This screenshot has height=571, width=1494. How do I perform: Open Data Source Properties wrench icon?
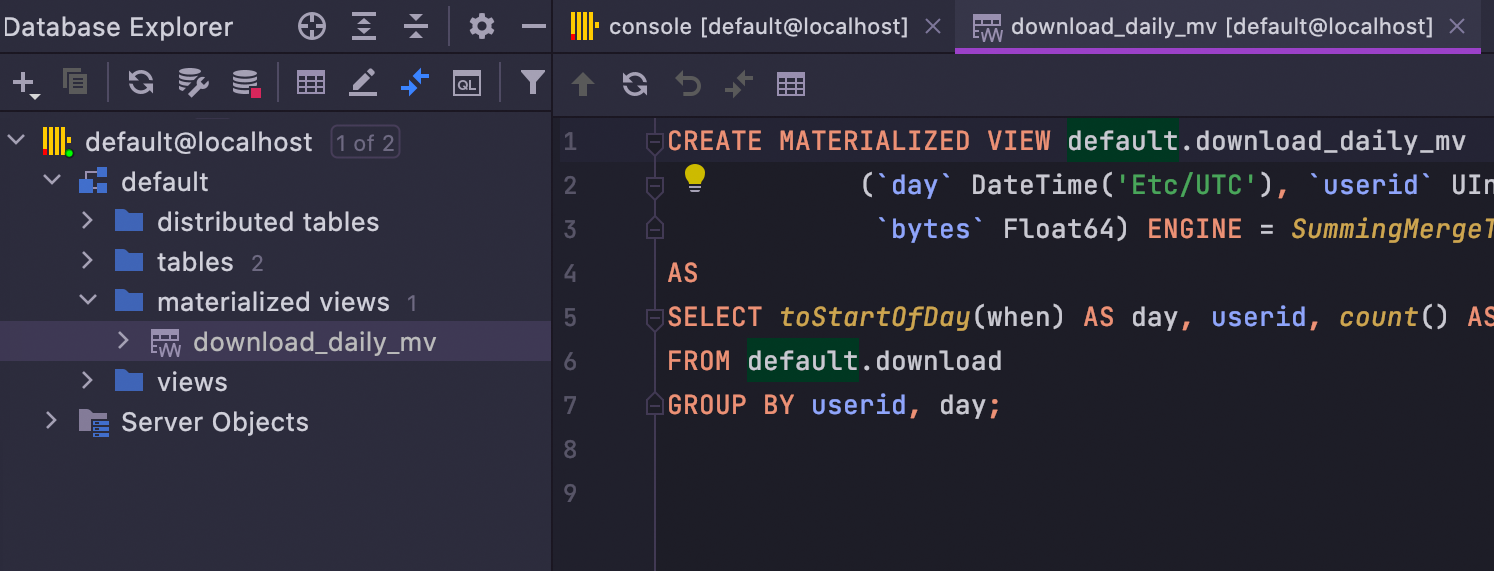pos(193,83)
